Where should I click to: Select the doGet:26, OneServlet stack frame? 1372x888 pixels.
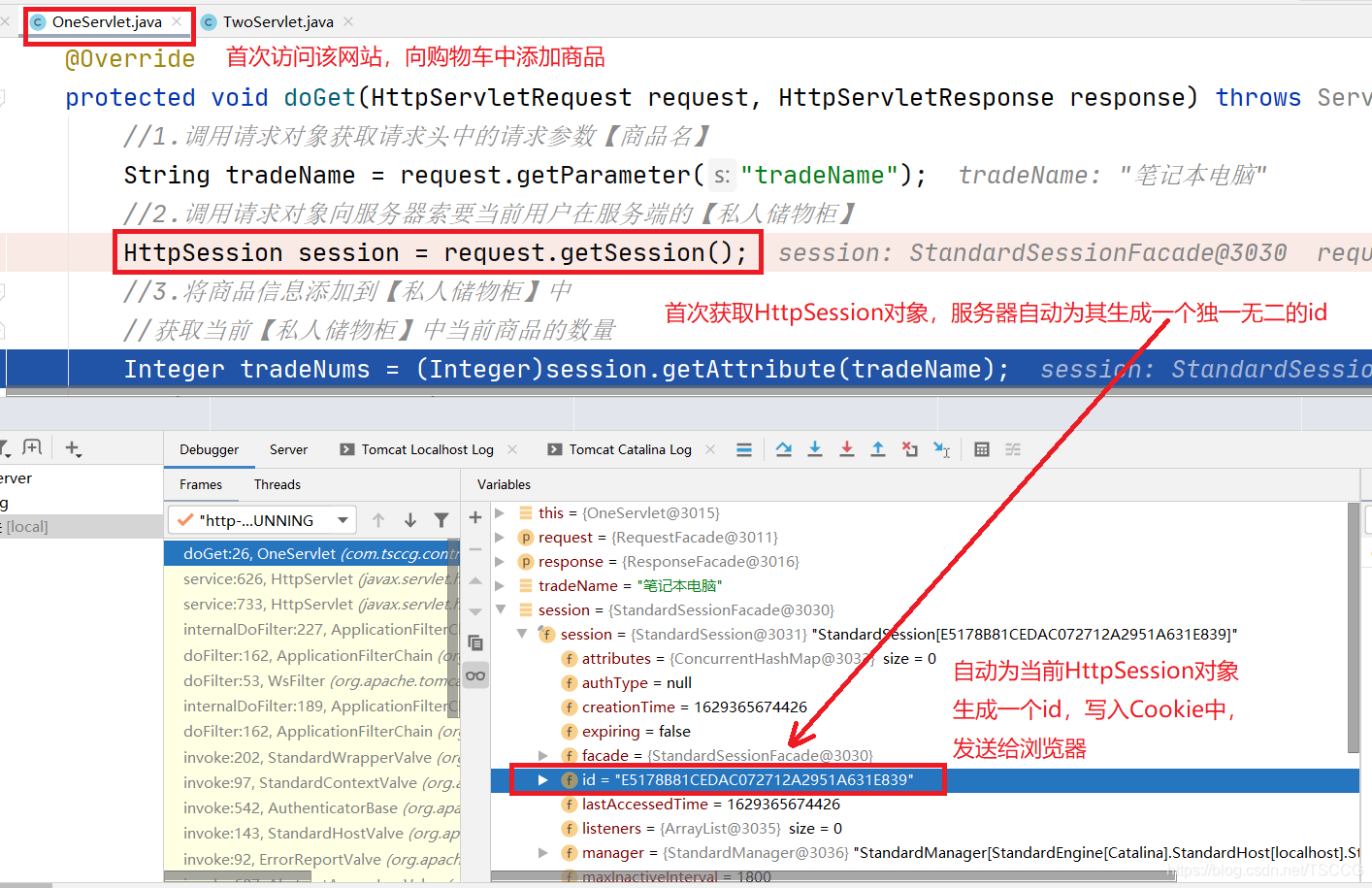[x=312, y=553]
